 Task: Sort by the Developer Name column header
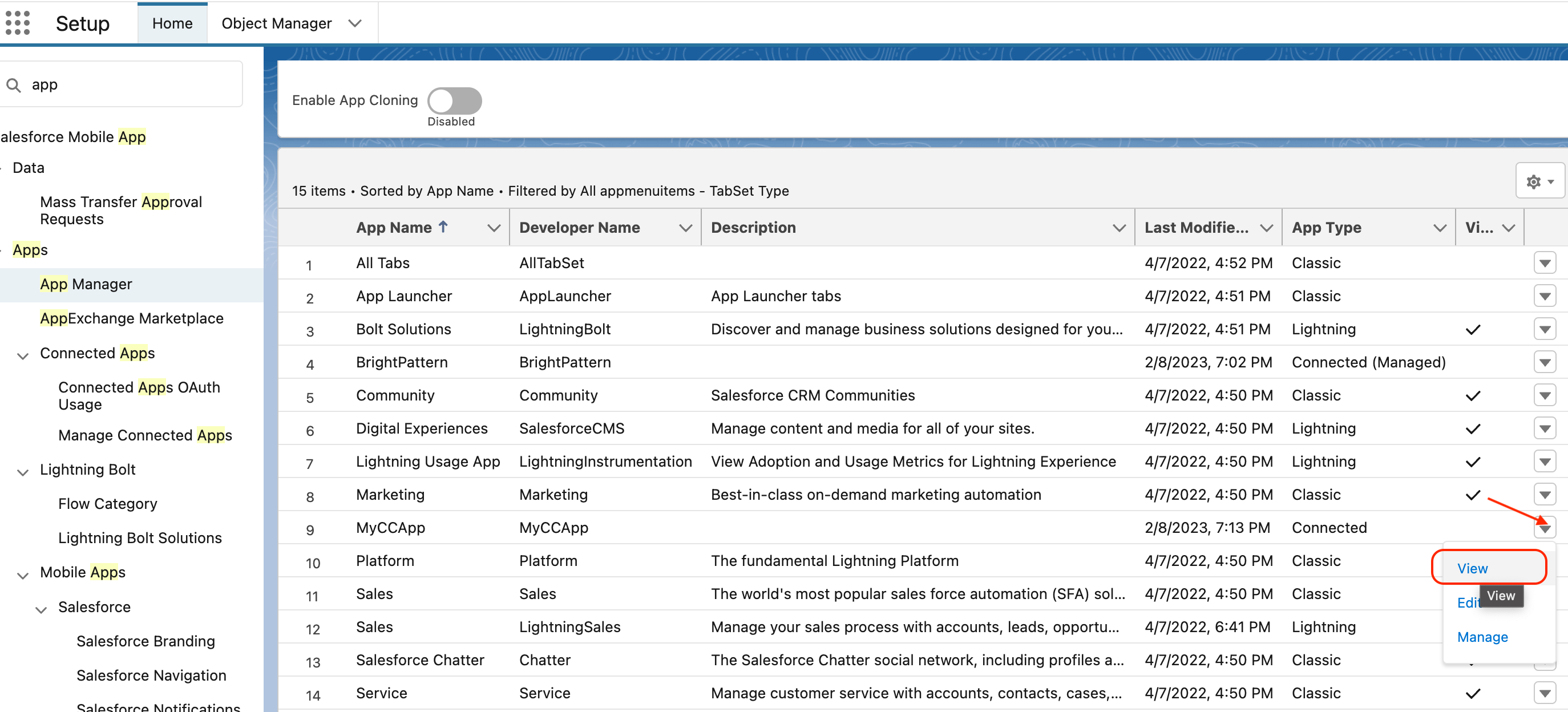579,228
